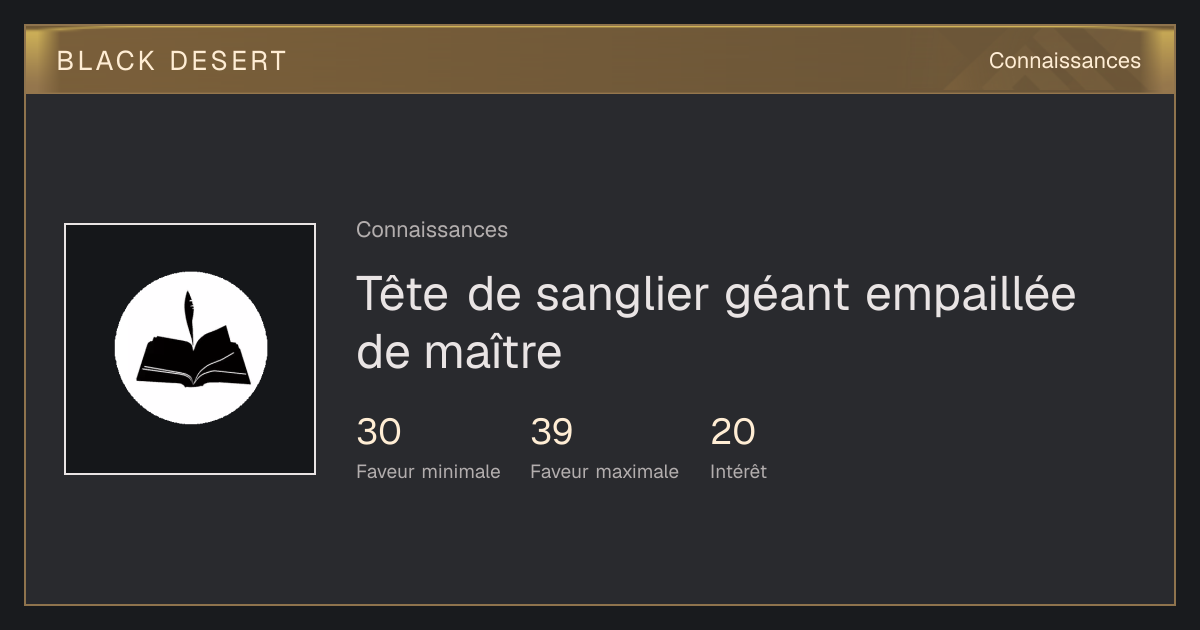Image resolution: width=1200 pixels, height=630 pixels.
Task: Click the feather quill above the book
Action: (x=188, y=315)
